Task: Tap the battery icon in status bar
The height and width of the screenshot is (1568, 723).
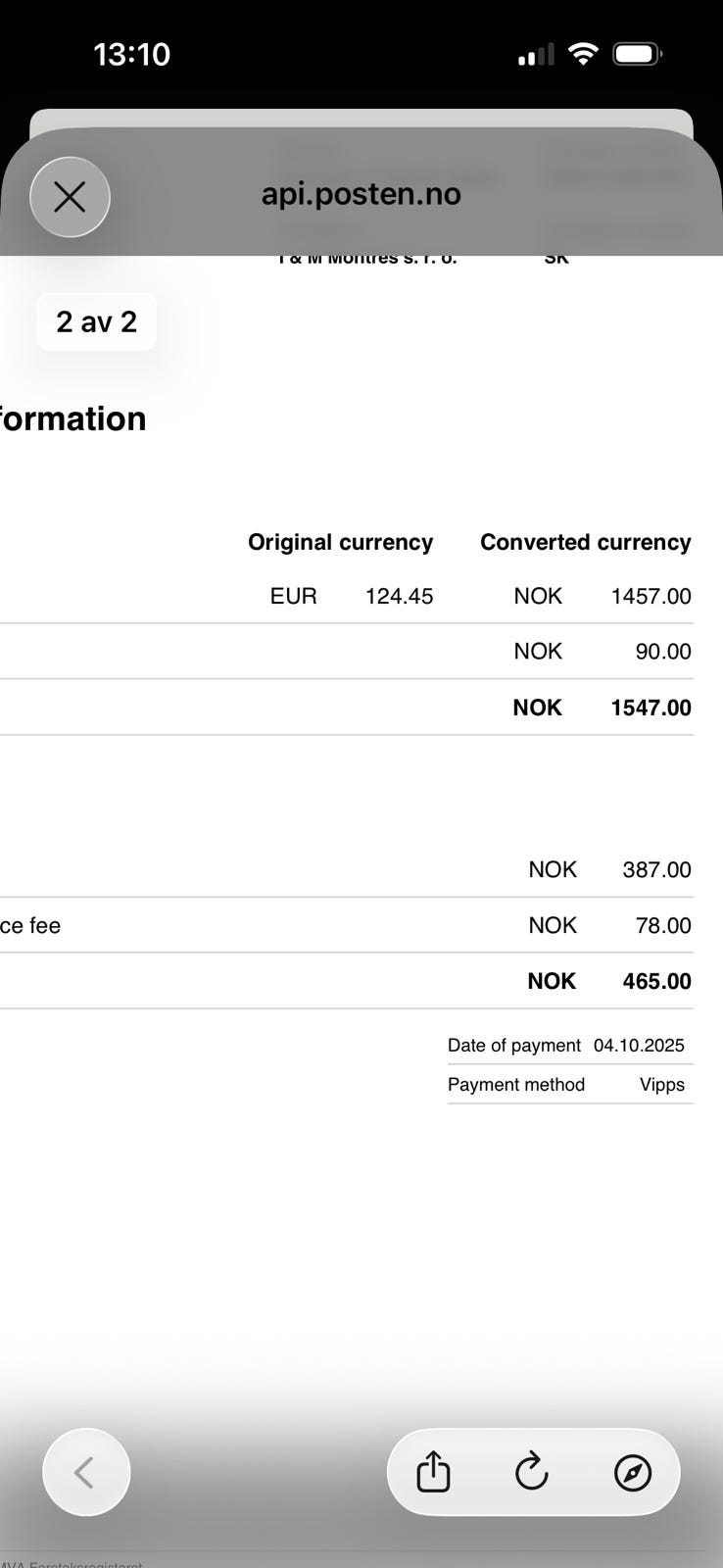Action: click(637, 54)
